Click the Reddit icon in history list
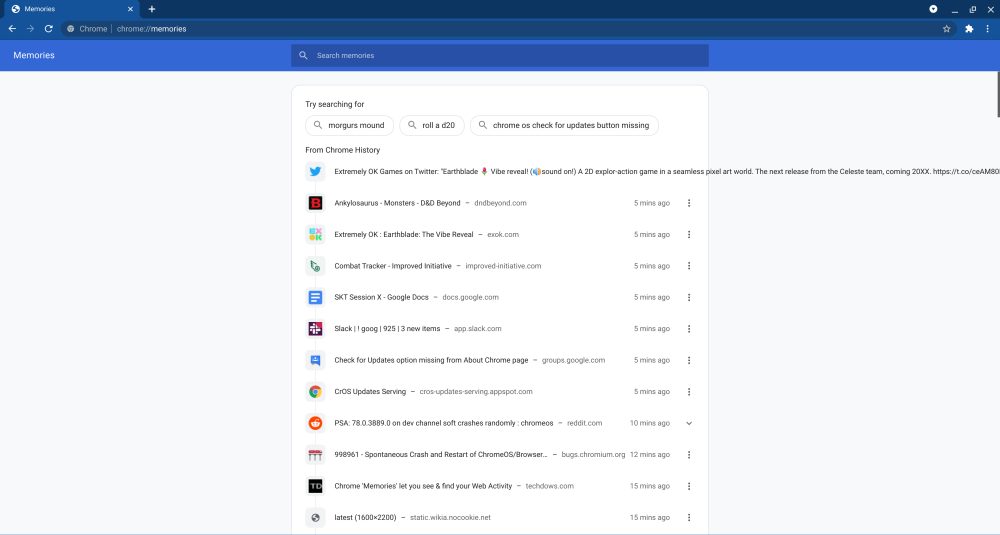The image size is (1000, 535). click(315, 423)
